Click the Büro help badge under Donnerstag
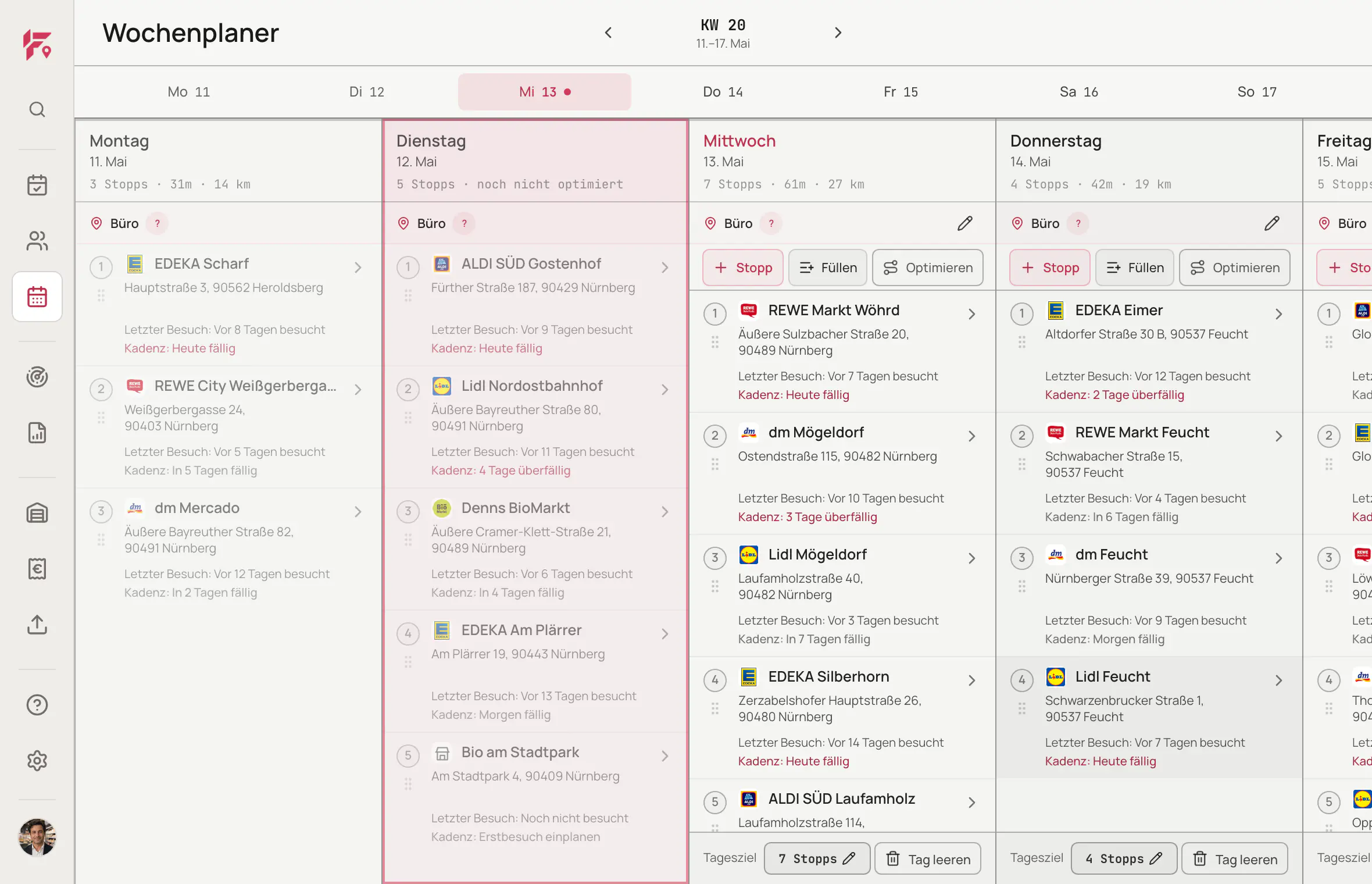Image resolution: width=1372 pixels, height=884 pixels. 1078,223
